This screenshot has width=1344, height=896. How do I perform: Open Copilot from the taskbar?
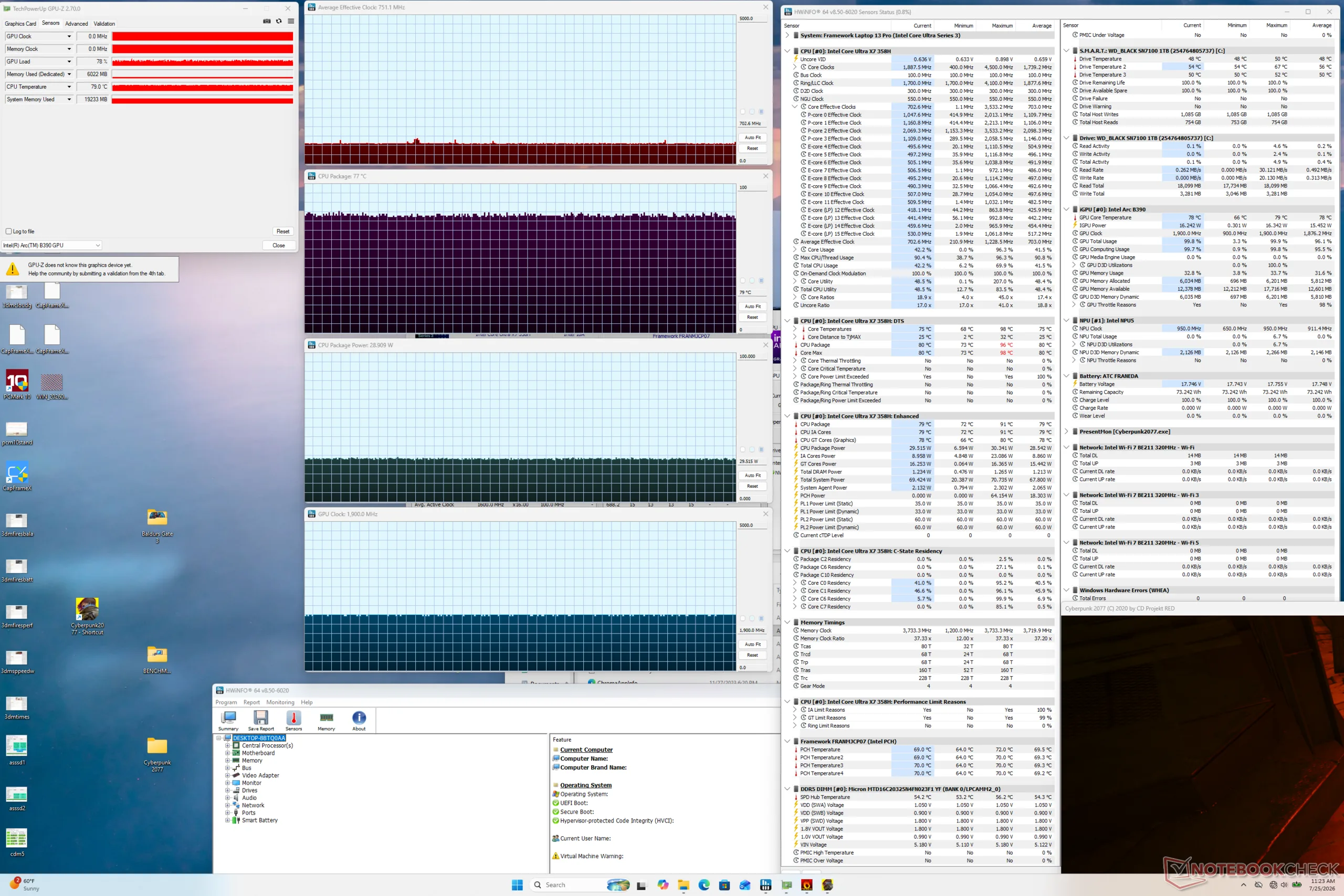coord(663,884)
